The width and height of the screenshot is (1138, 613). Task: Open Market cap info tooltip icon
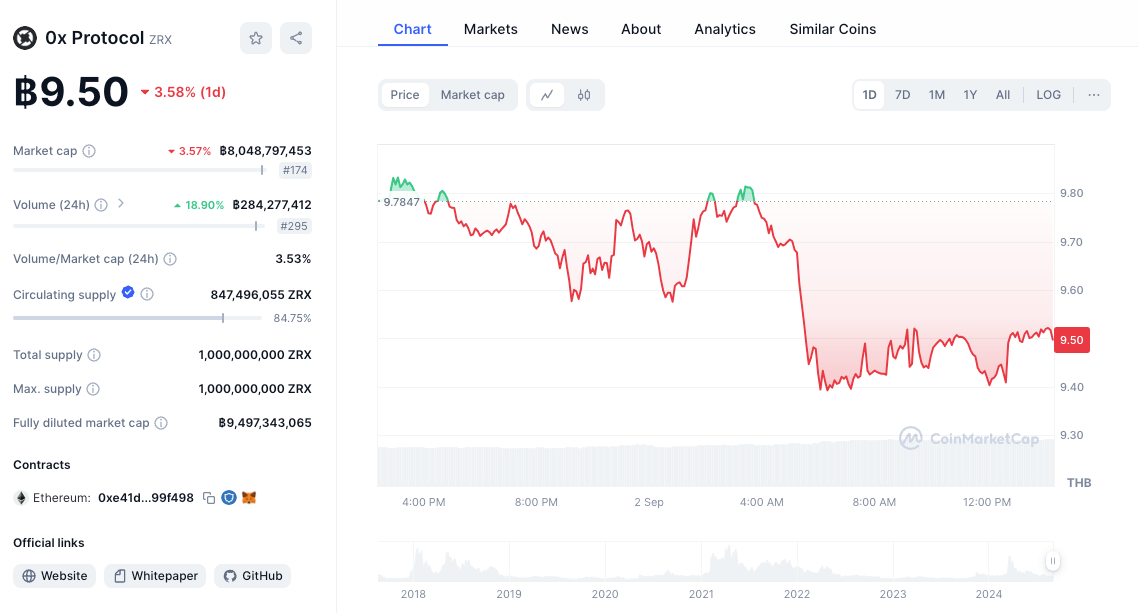89,151
